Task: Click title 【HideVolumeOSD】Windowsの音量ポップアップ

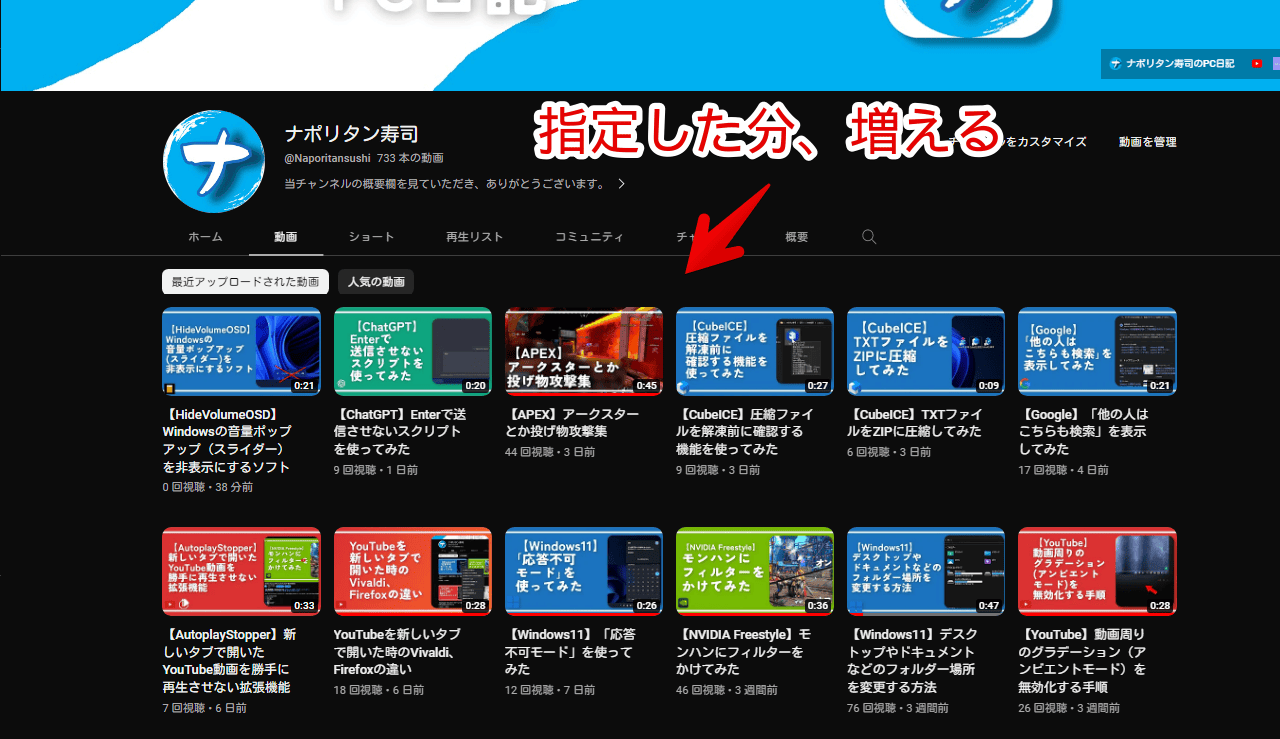Action: [x=228, y=440]
